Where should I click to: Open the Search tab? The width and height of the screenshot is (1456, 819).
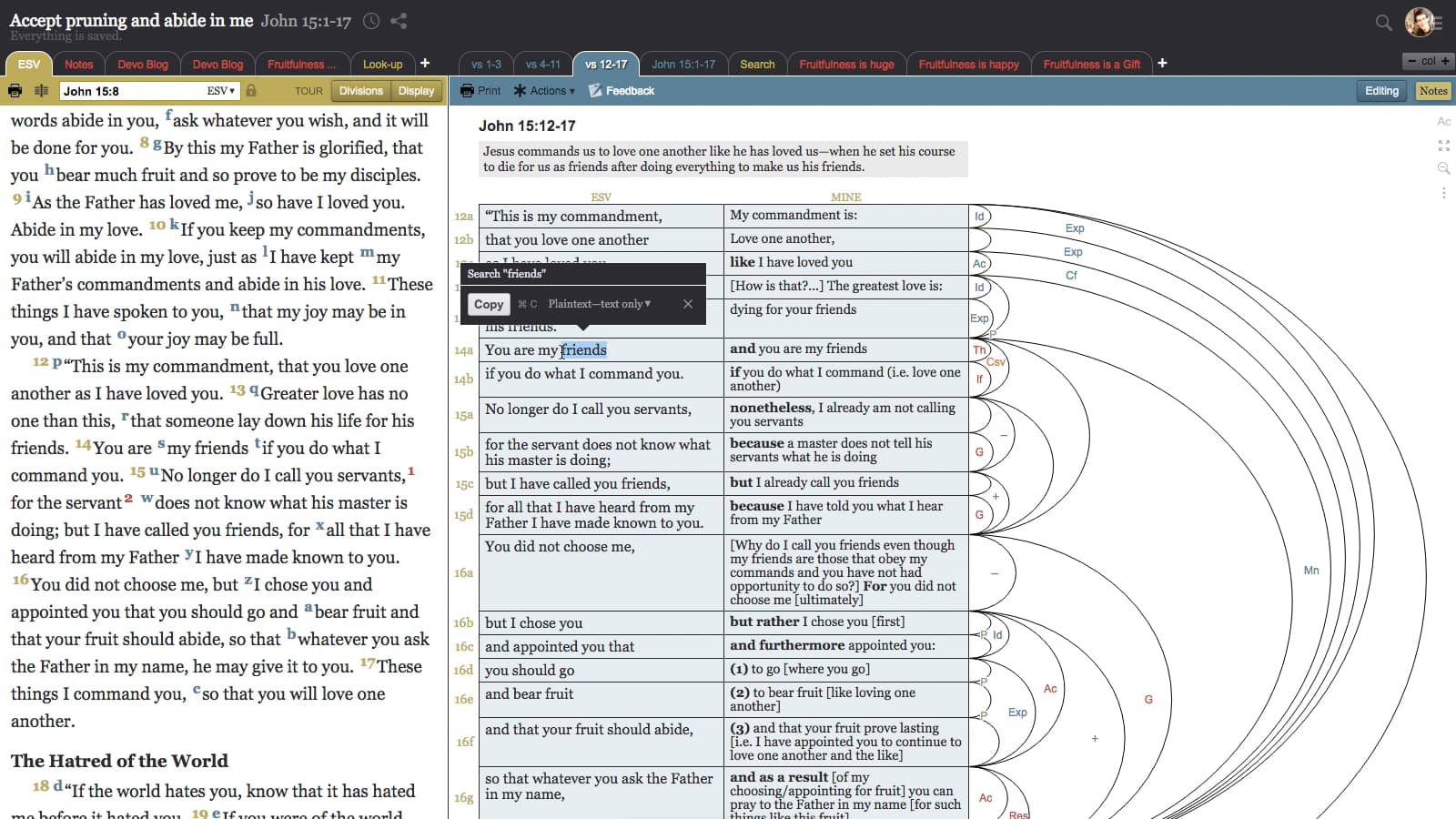pos(757,64)
